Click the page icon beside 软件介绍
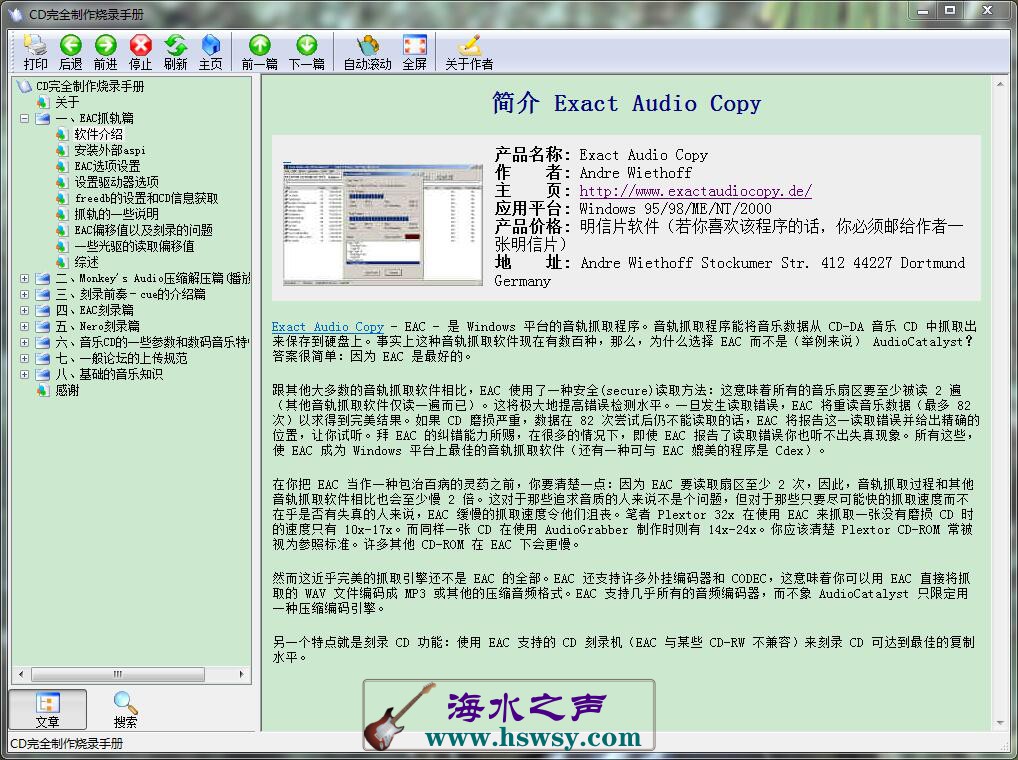The width and height of the screenshot is (1018, 760). click(62, 134)
